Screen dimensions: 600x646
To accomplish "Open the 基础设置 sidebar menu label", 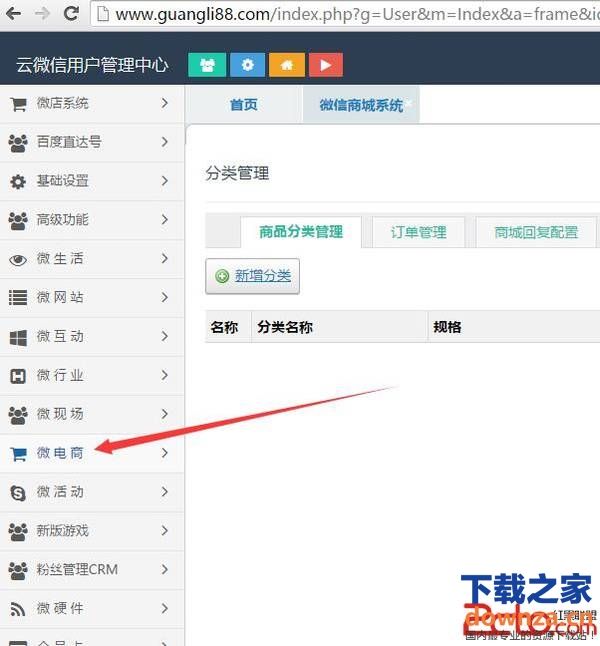I will [x=63, y=180].
